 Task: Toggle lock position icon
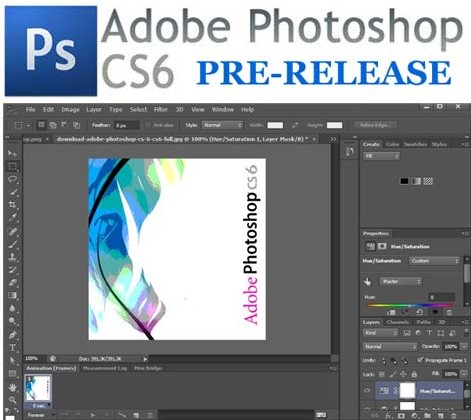(x=403, y=374)
